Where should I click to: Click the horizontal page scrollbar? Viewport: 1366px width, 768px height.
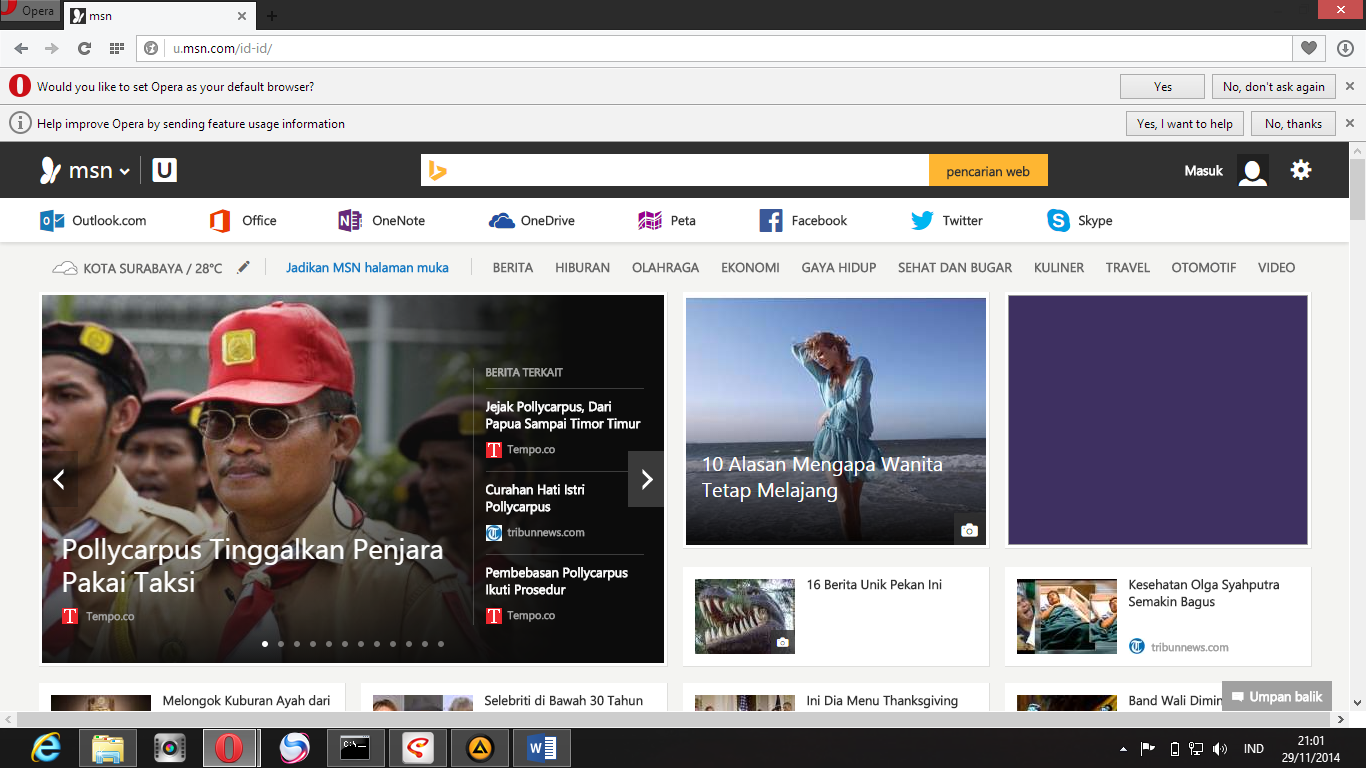674,719
